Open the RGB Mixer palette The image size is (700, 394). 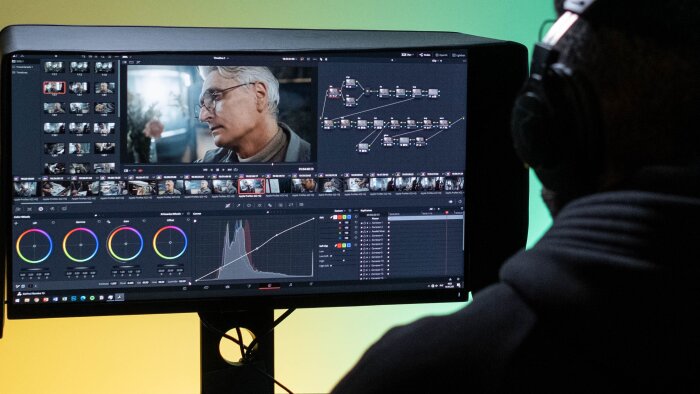tap(52, 209)
